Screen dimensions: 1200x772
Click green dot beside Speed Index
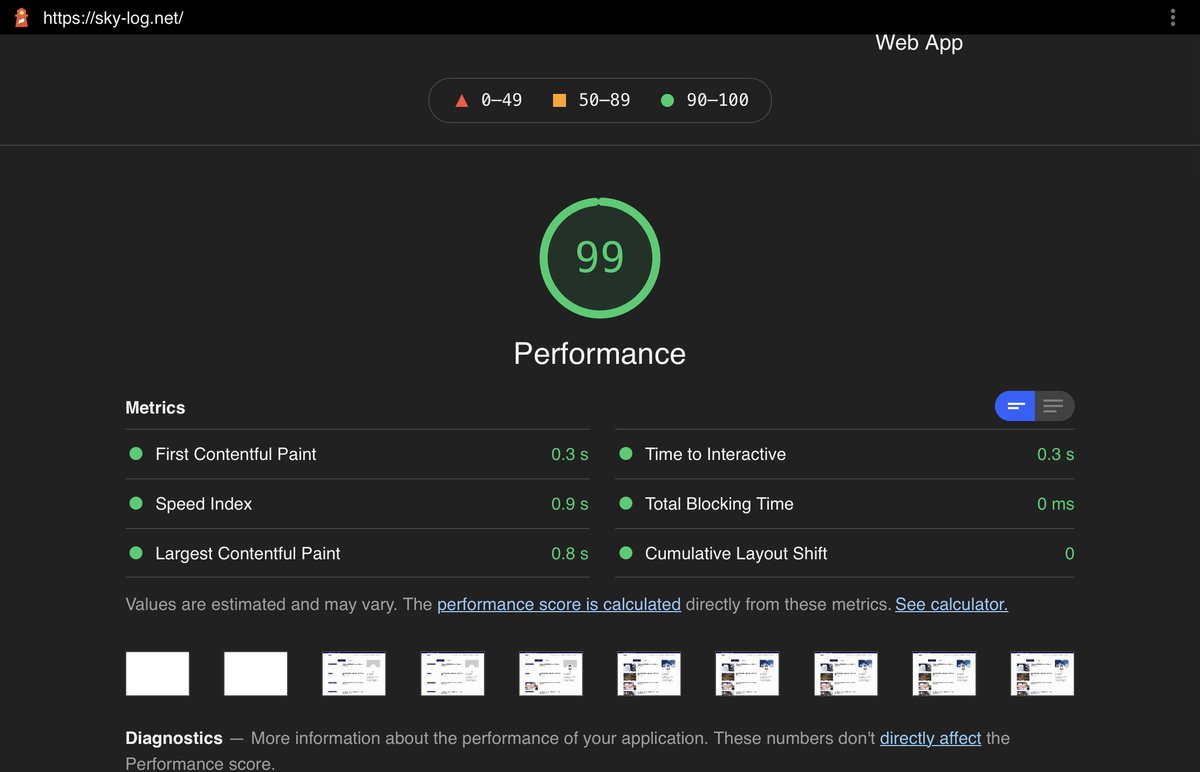coord(136,504)
